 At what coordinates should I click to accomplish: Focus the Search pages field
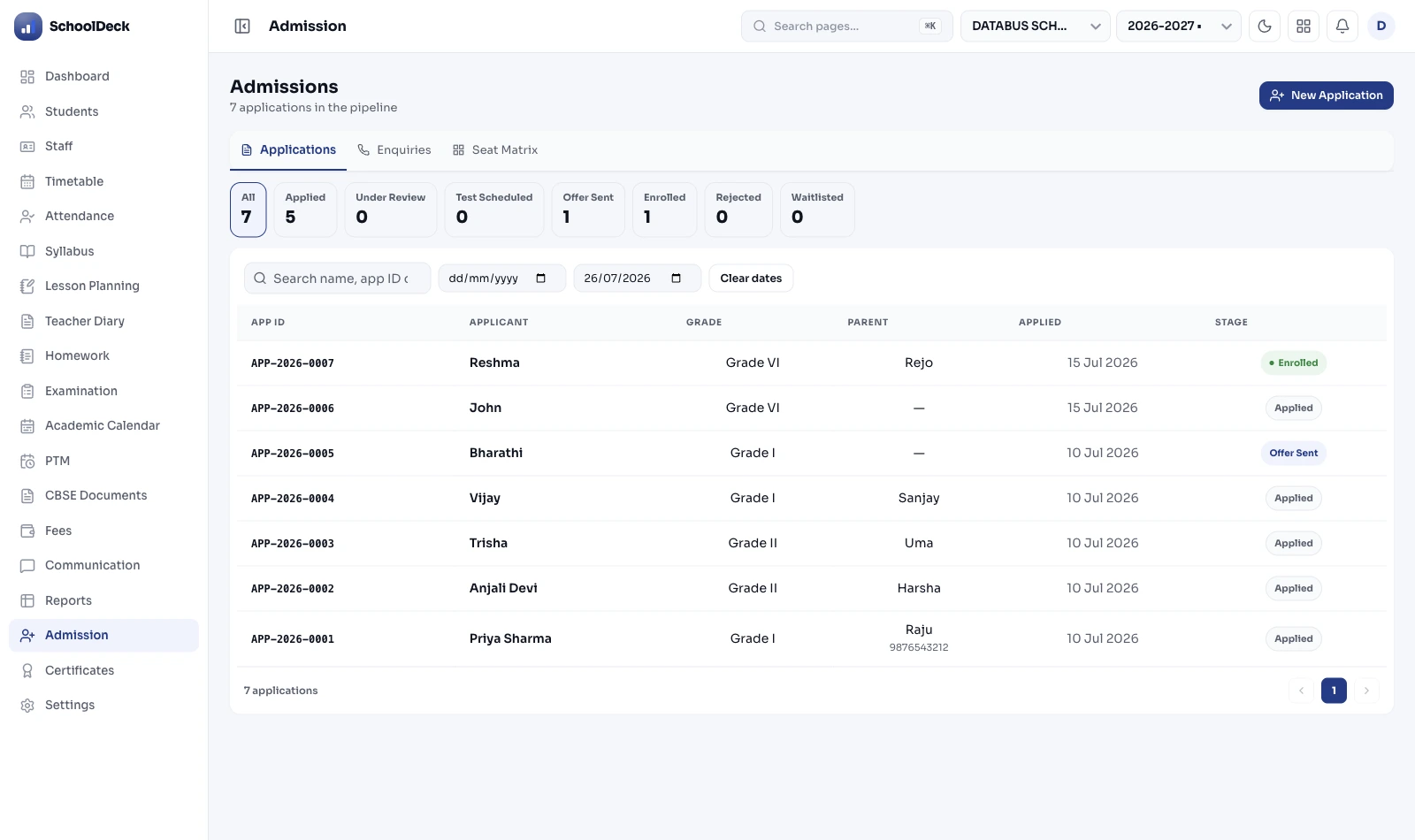(847, 27)
